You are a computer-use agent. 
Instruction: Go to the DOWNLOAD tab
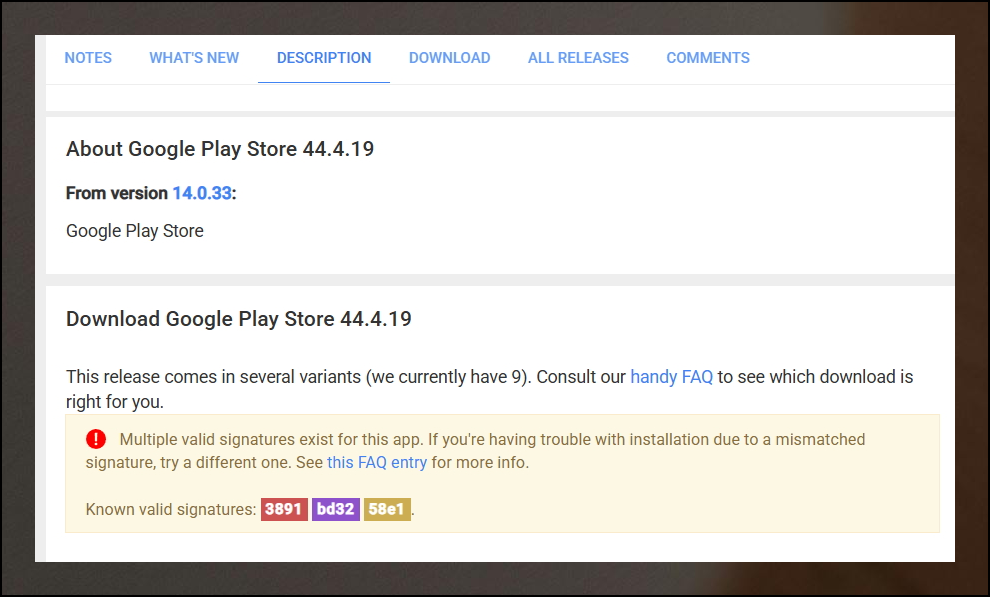[x=450, y=58]
